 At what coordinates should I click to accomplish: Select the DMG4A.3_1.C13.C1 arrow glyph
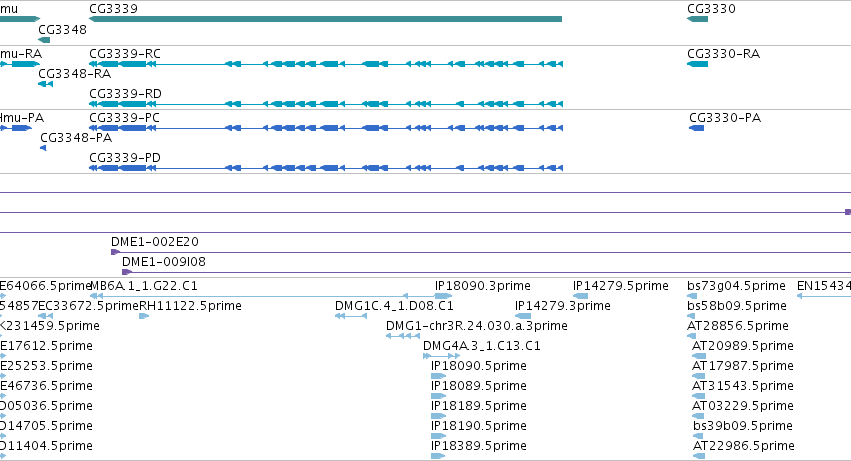click(441, 356)
